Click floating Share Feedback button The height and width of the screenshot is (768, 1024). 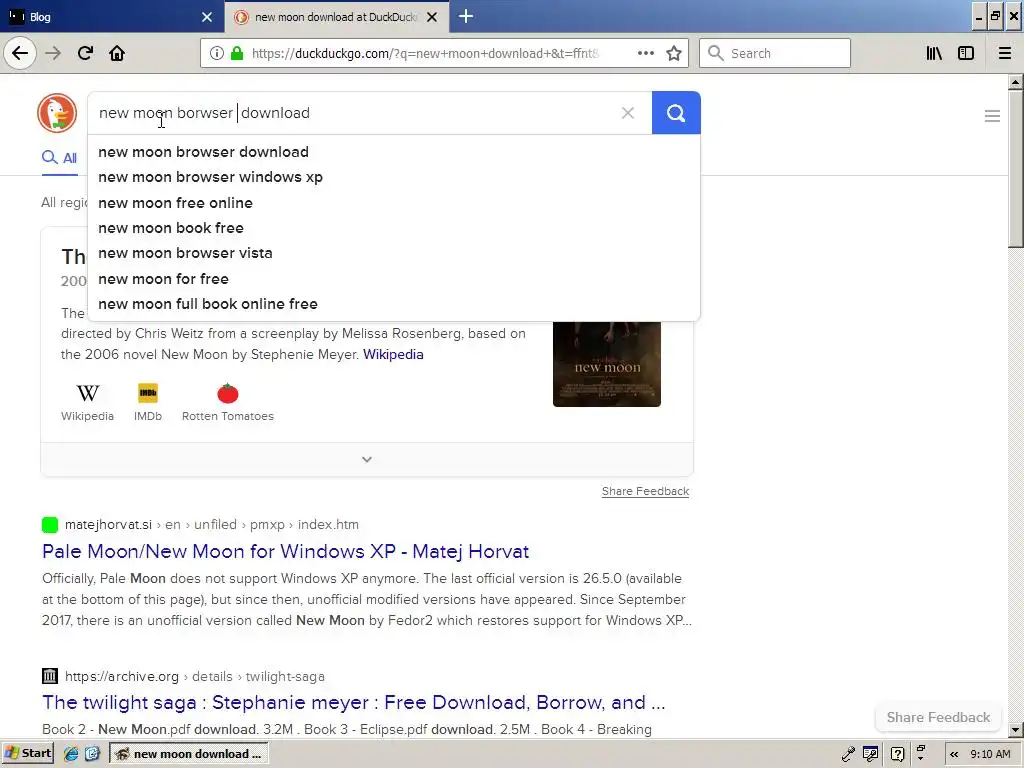(x=938, y=717)
